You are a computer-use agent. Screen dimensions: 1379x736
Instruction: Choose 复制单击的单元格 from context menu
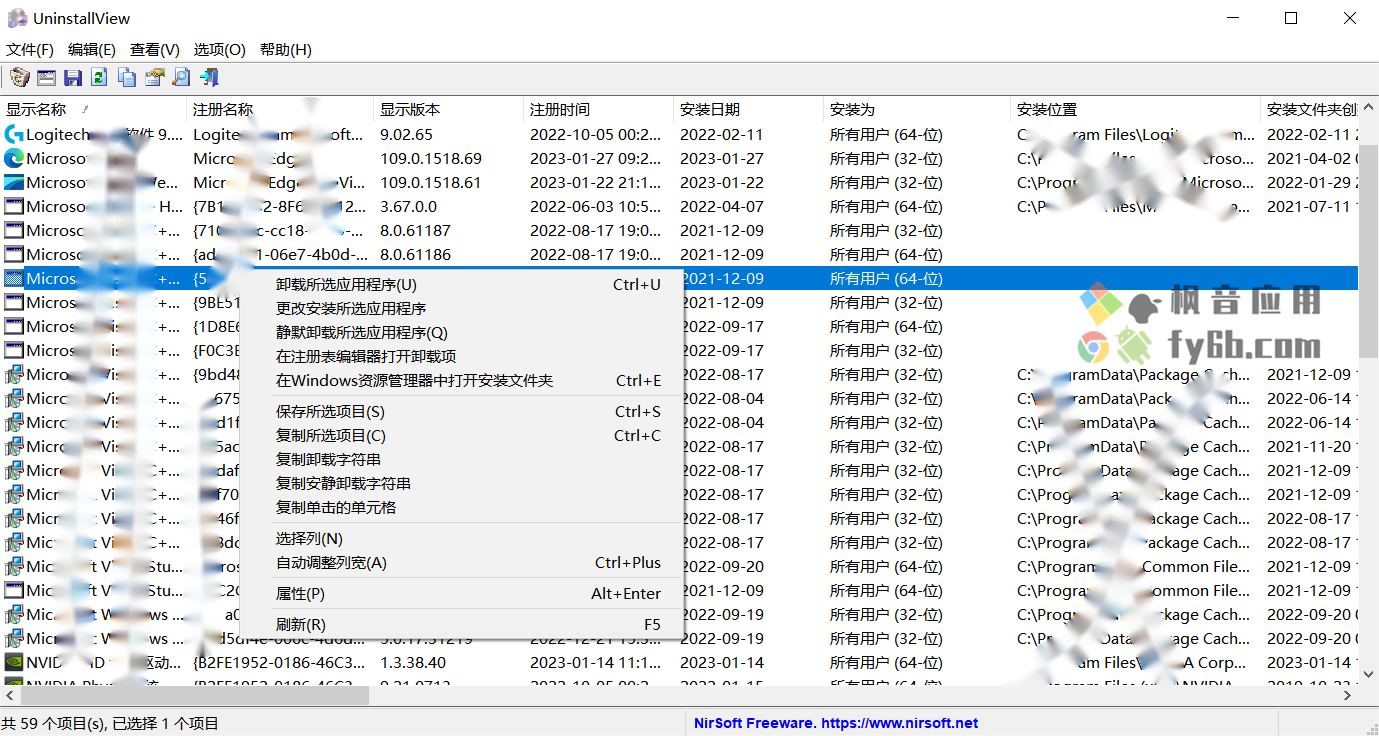click(461, 508)
